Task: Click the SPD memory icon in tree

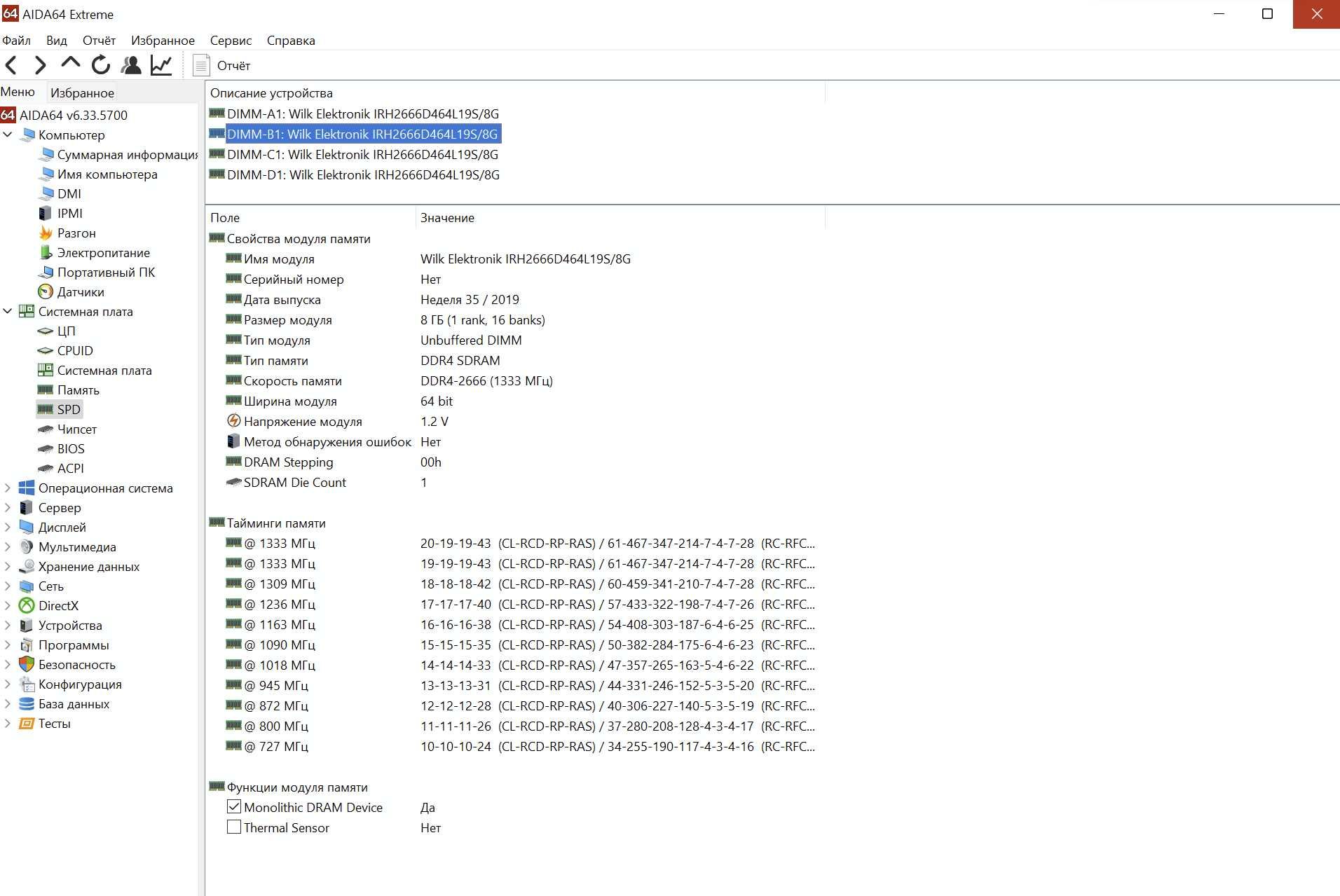Action: click(46, 409)
